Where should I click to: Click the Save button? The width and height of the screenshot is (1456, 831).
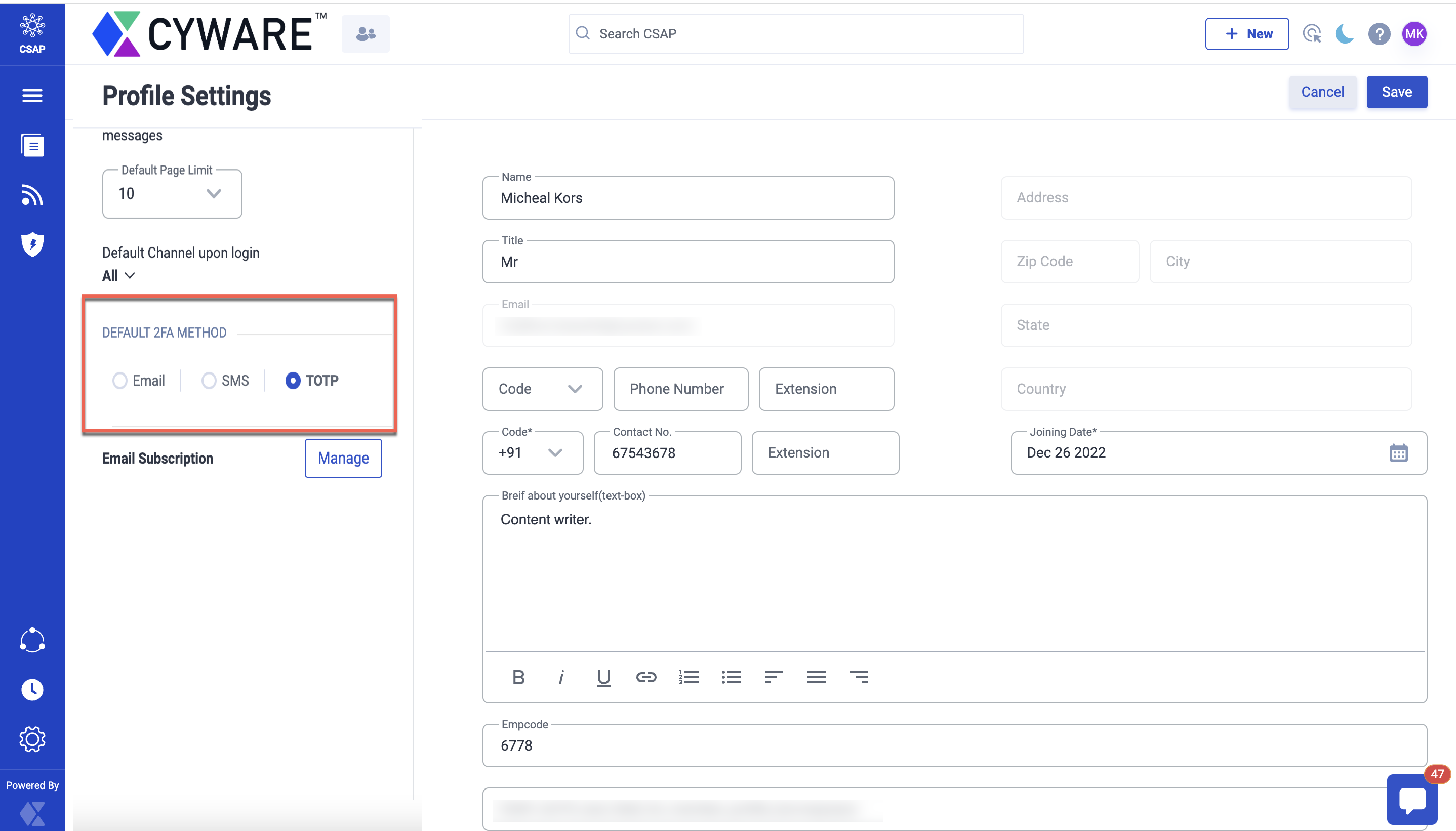pos(1396,92)
